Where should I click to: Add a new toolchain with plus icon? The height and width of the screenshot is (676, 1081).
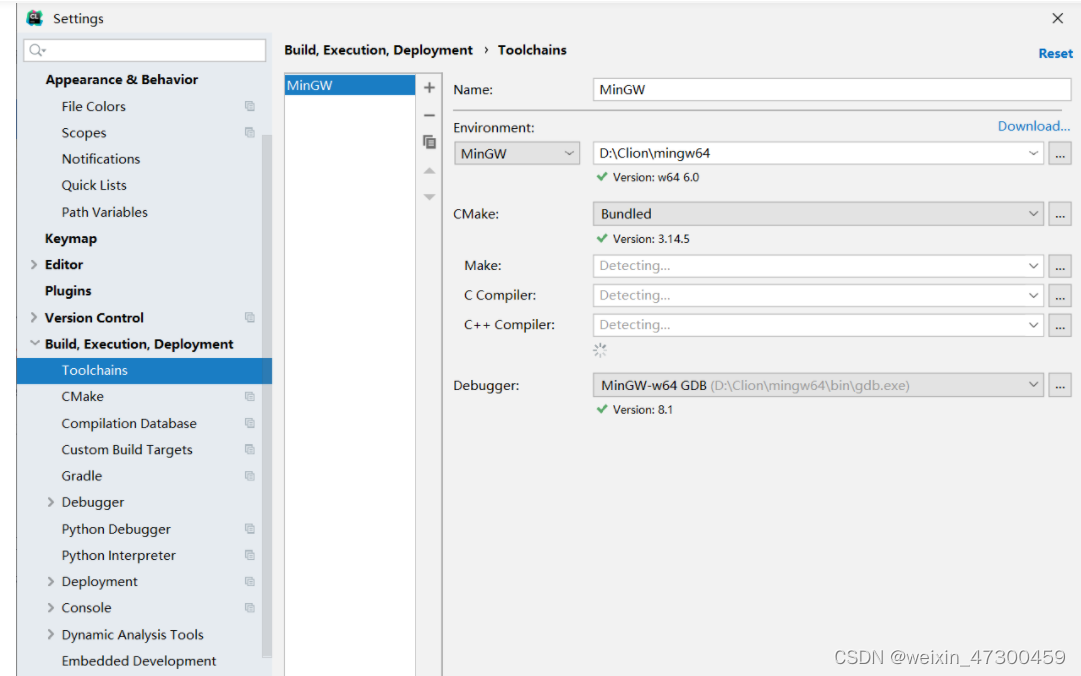pyautogui.click(x=429, y=88)
